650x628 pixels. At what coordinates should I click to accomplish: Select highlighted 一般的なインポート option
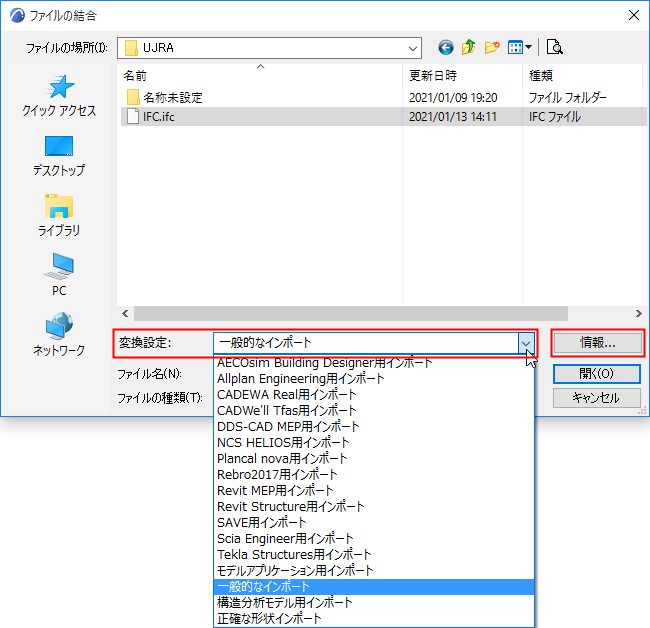point(374,587)
